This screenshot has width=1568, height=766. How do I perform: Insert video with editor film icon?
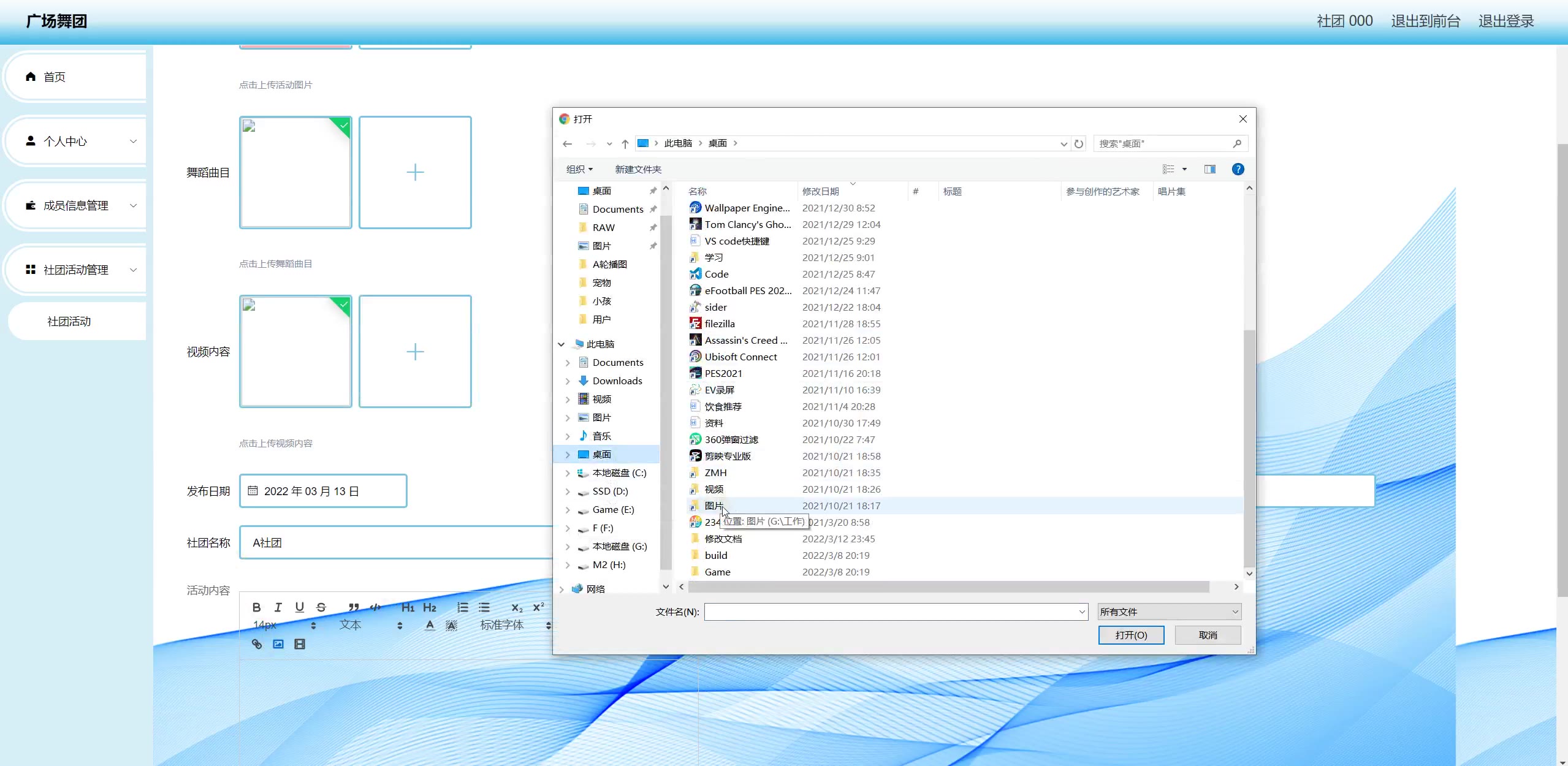(300, 644)
